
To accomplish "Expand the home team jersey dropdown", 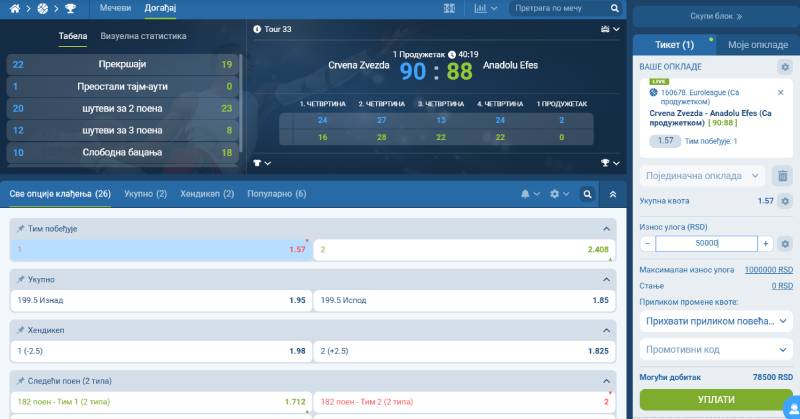I will [262, 163].
